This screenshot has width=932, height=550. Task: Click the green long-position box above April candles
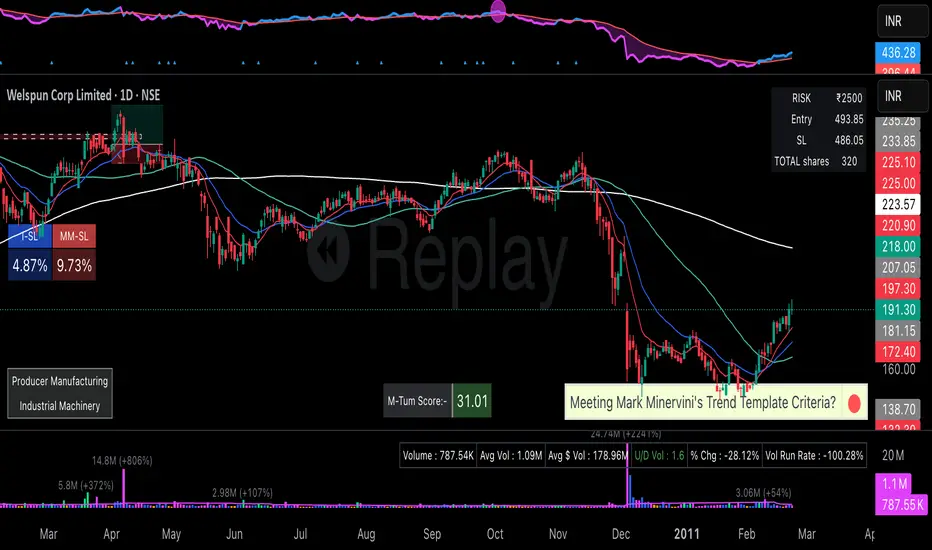137,125
